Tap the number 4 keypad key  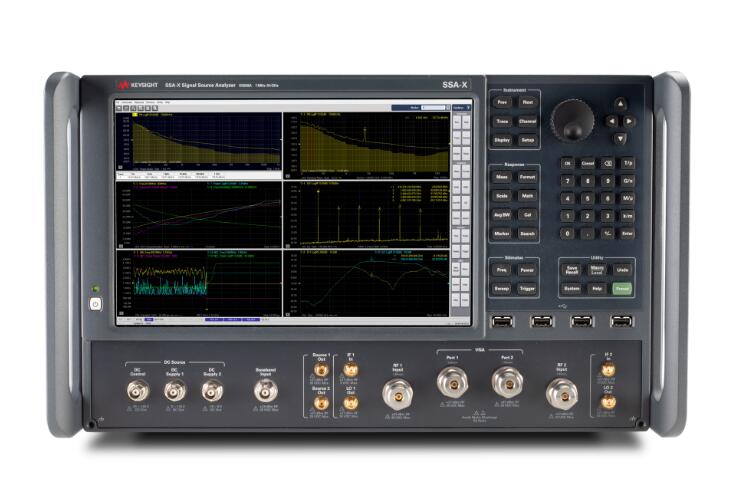point(568,198)
